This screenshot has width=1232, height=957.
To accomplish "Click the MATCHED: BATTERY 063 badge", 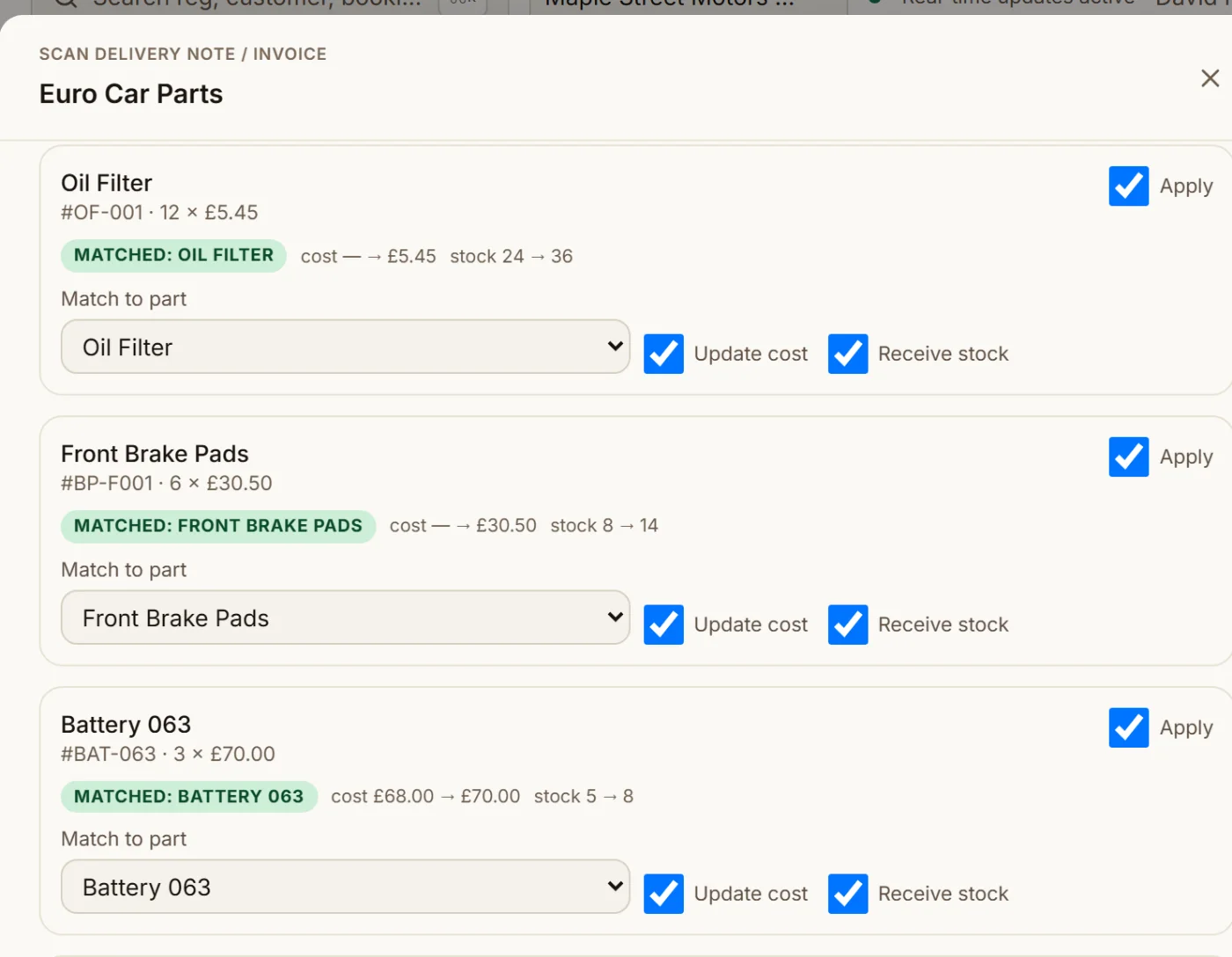I will pyautogui.click(x=188, y=796).
